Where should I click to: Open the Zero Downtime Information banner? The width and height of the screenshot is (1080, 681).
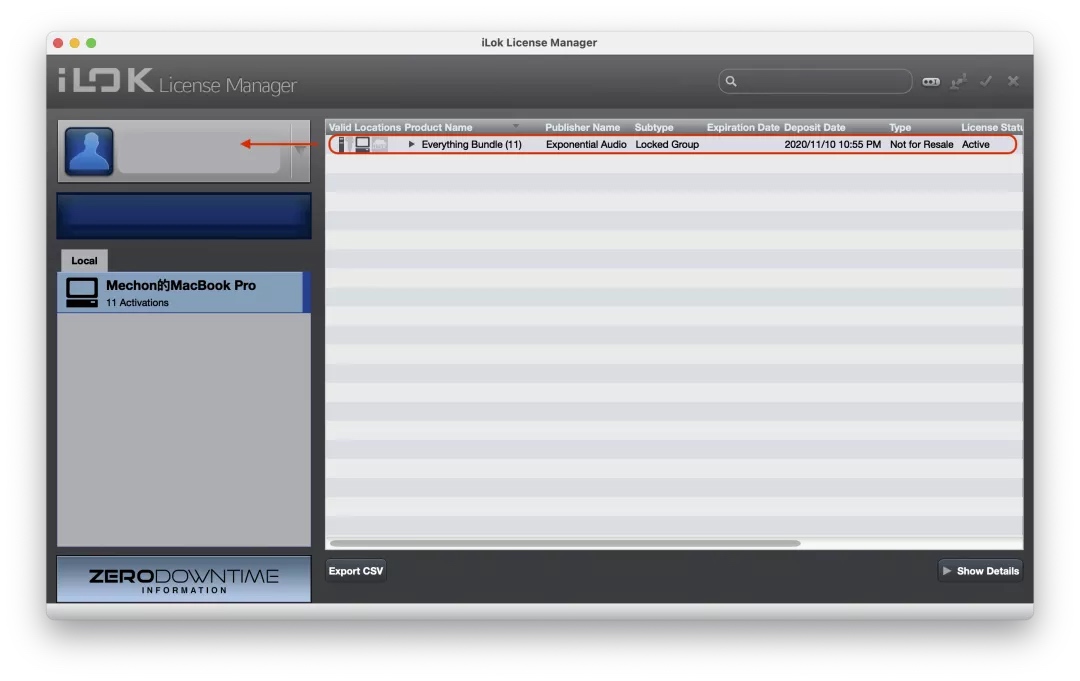click(x=184, y=580)
